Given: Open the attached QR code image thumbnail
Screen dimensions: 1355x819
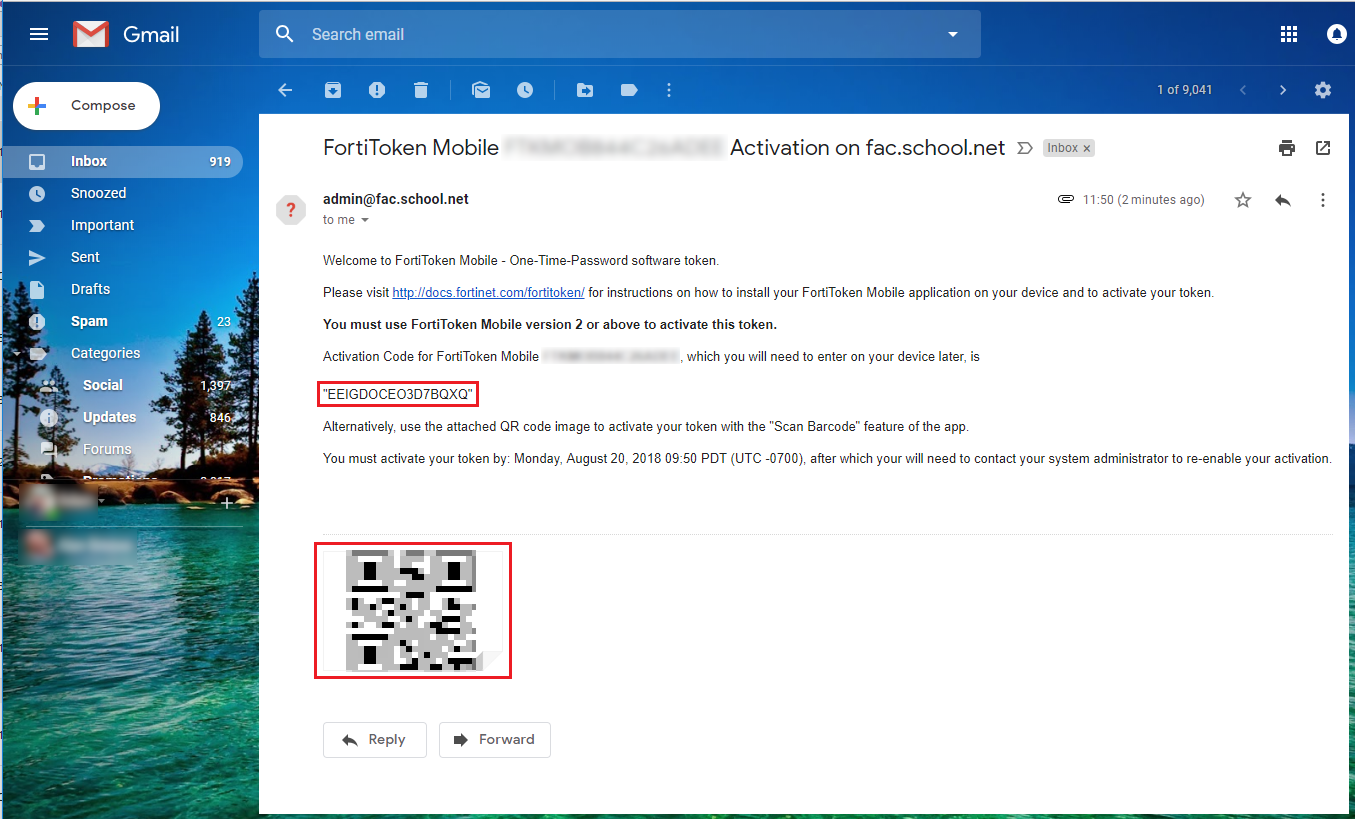Looking at the screenshot, I should (x=413, y=610).
